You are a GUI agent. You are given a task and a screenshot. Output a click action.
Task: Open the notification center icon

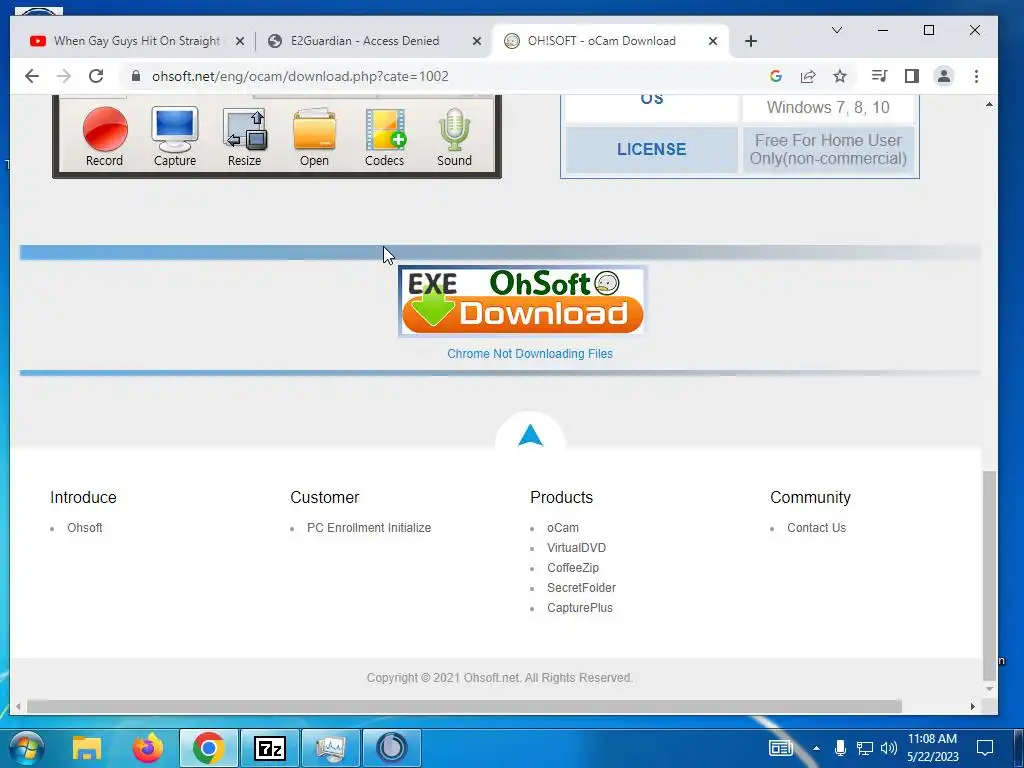tap(984, 748)
